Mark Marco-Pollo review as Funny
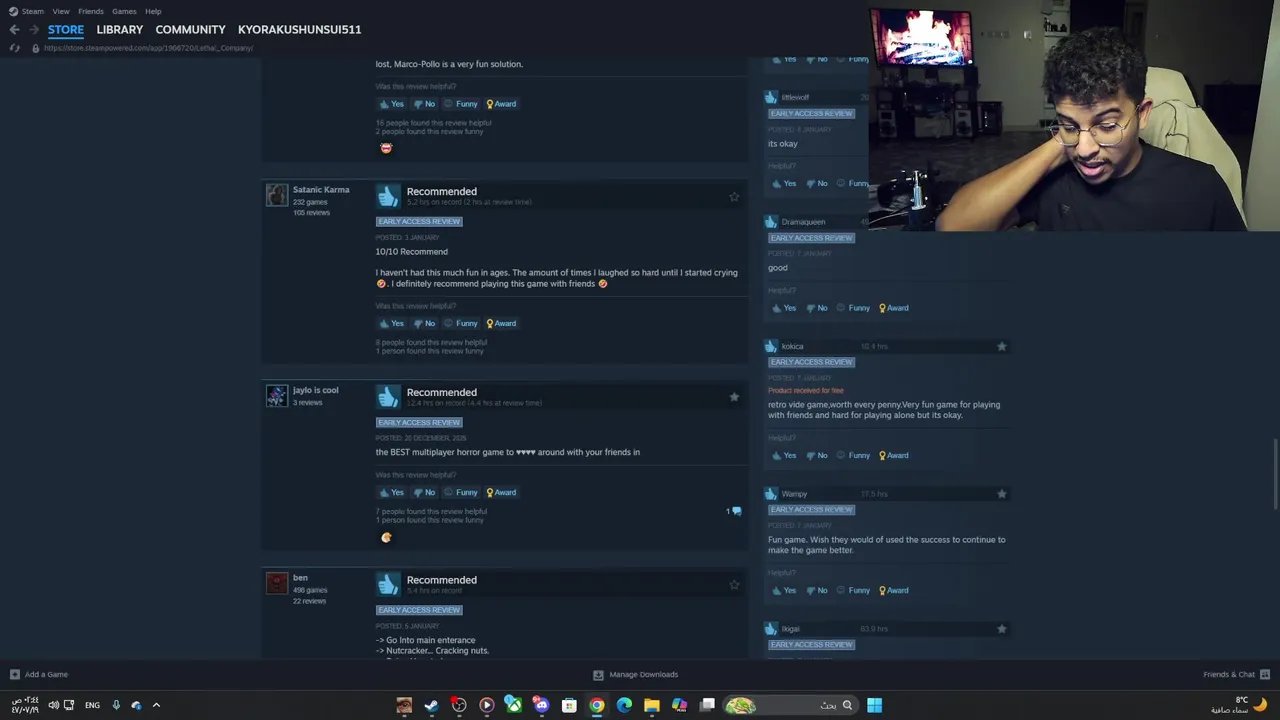The image size is (1280, 720). [x=461, y=104]
